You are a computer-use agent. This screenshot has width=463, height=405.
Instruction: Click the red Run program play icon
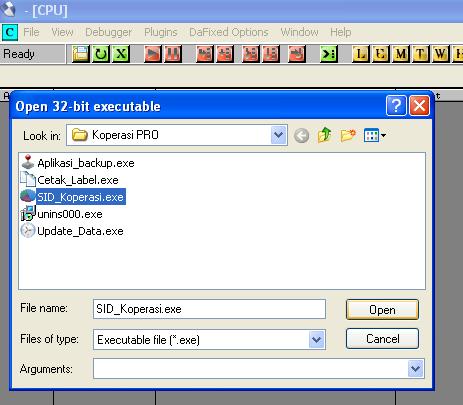point(153,54)
